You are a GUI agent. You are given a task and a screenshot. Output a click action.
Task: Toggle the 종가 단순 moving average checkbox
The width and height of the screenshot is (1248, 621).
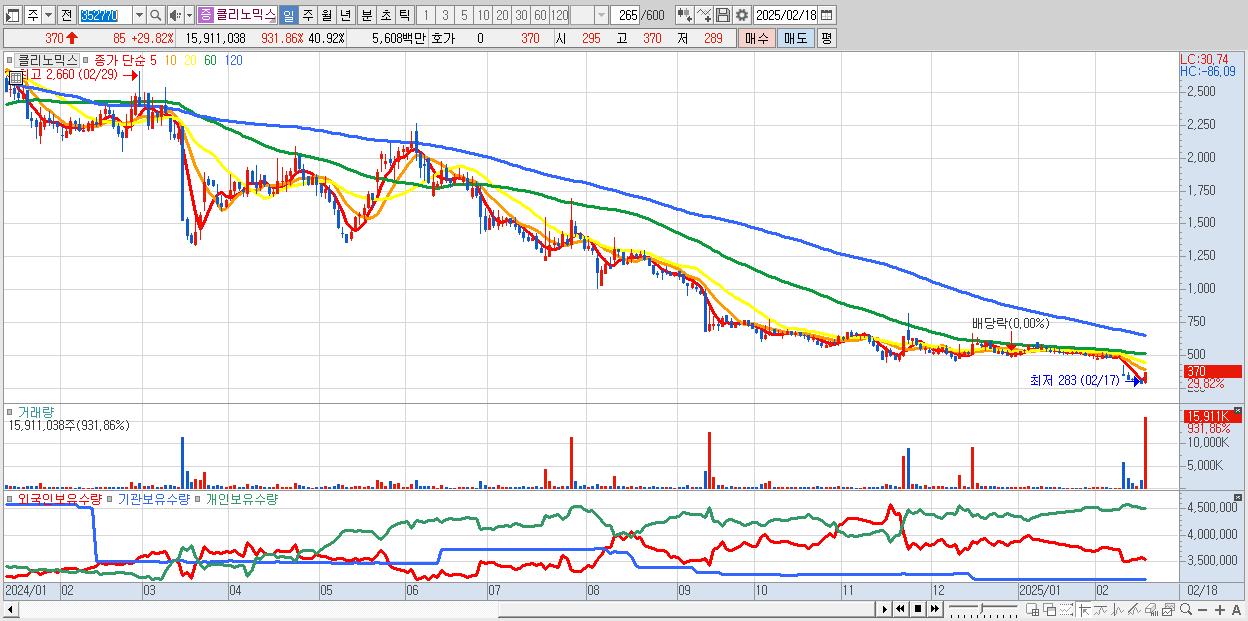point(87,60)
